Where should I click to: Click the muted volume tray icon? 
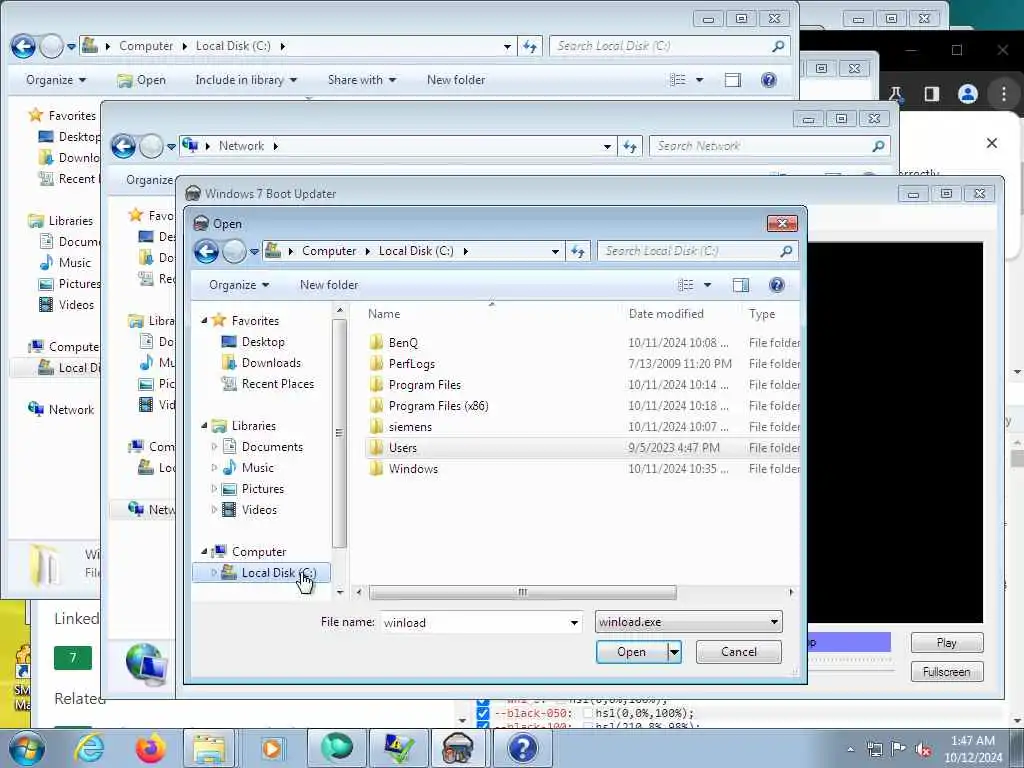923,750
